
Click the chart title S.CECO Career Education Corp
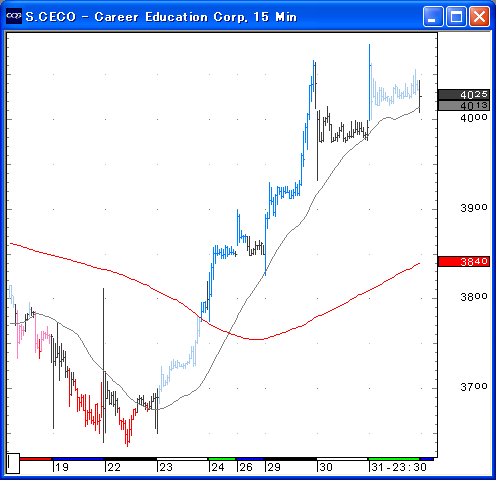click(161, 17)
